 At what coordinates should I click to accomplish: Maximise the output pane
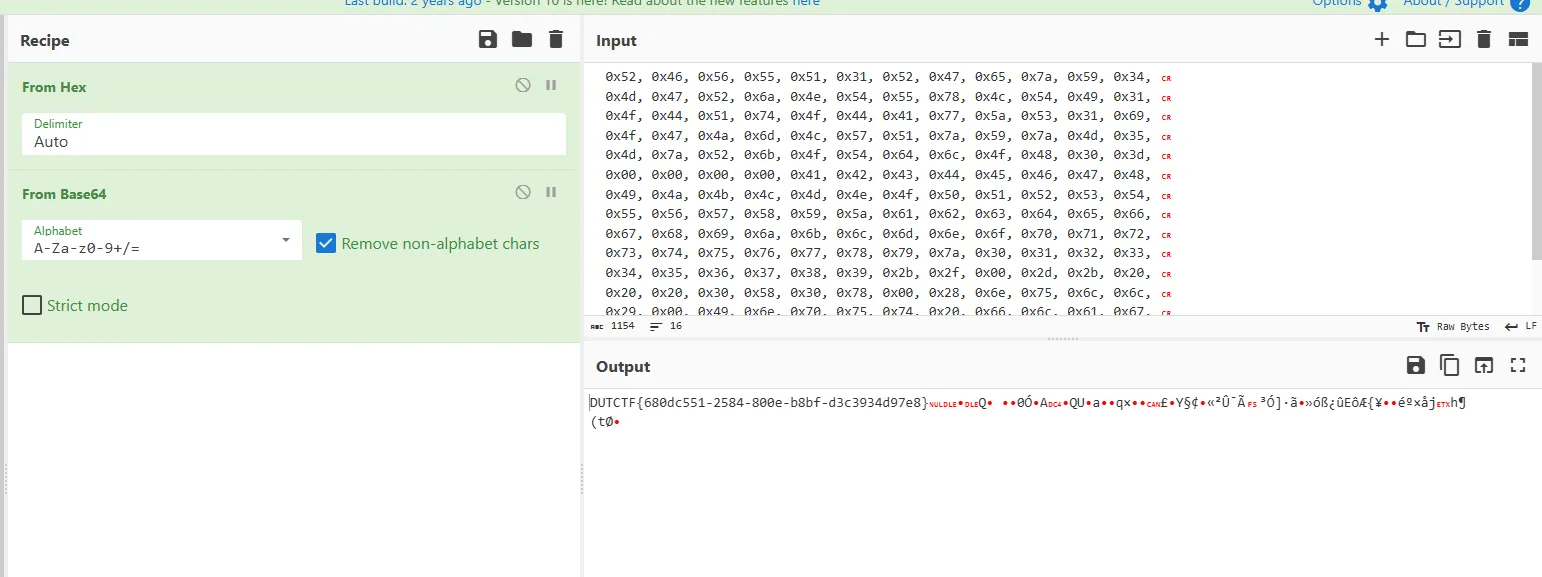pyautogui.click(x=1518, y=366)
